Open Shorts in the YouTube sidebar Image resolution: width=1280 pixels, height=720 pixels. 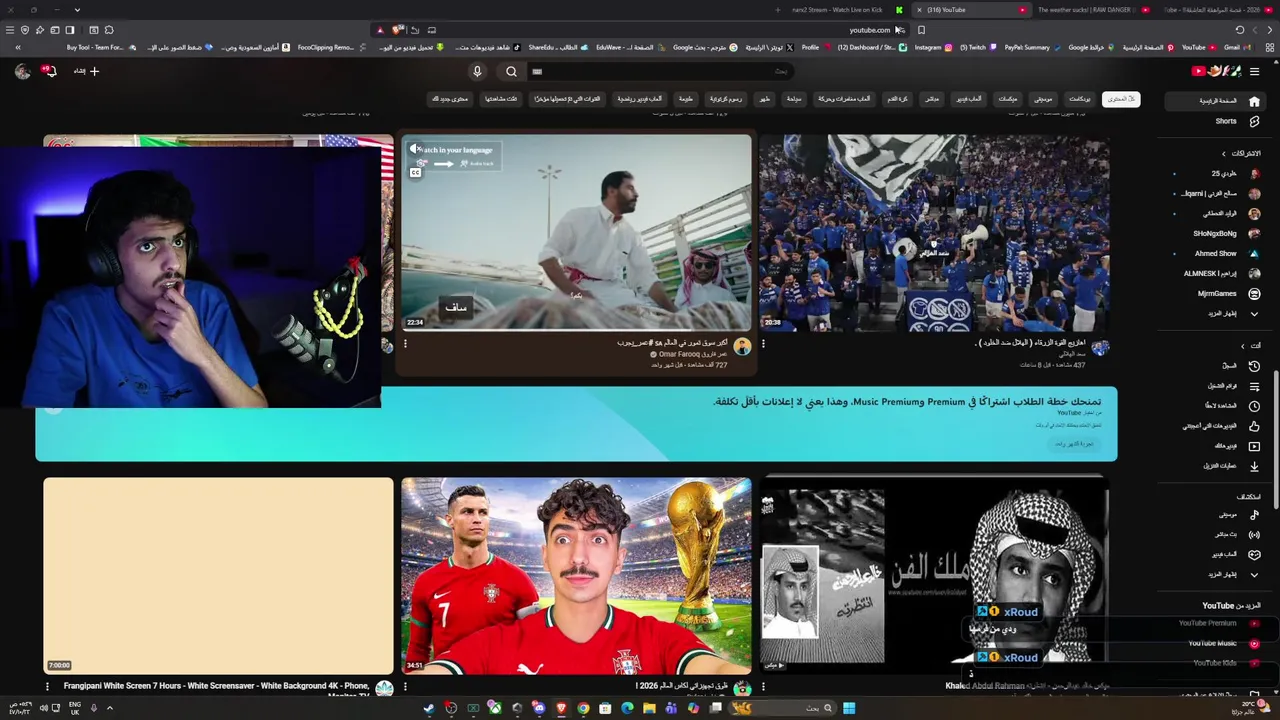point(1215,121)
